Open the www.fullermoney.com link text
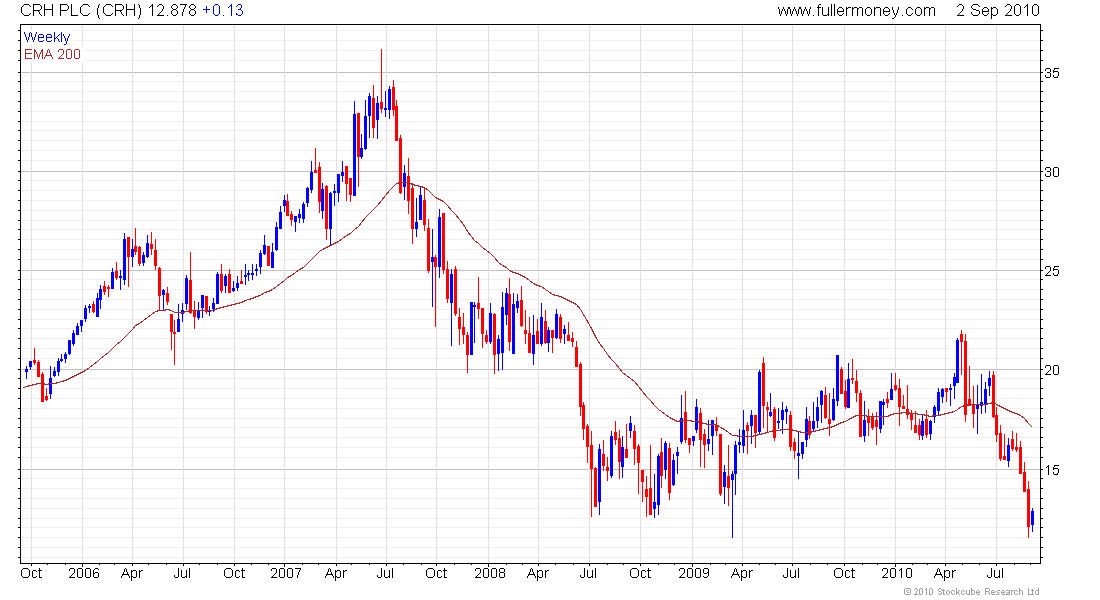 (x=856, y=11)
